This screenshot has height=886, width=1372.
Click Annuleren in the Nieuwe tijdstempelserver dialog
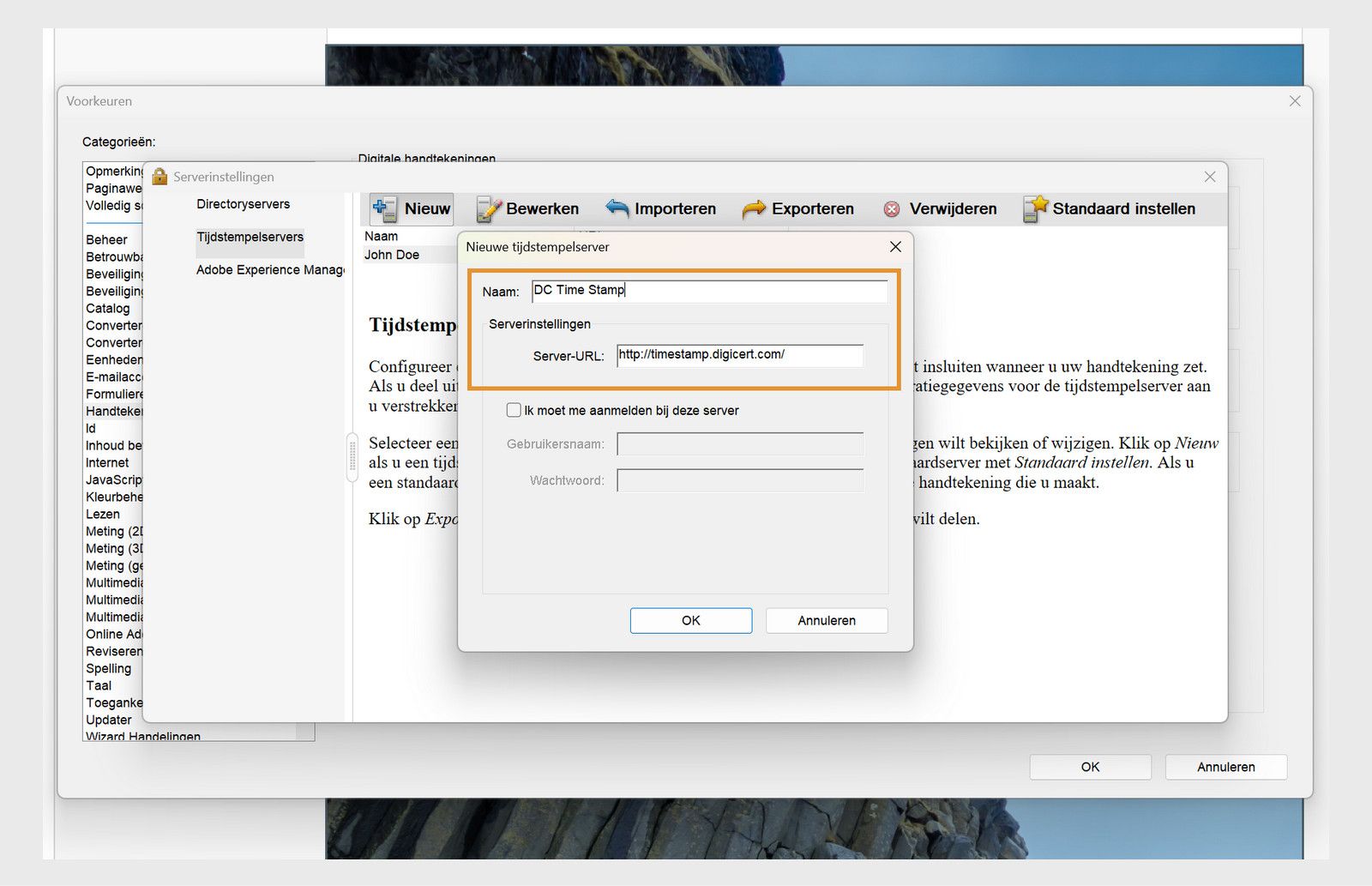click(x=825, y=620)
